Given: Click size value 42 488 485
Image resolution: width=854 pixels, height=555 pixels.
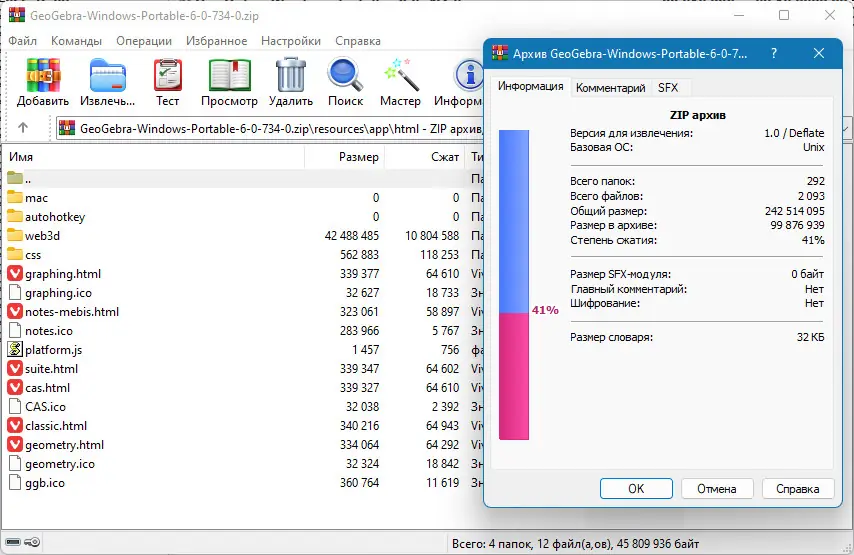Looking at the screenshot, I should (352, 236).
